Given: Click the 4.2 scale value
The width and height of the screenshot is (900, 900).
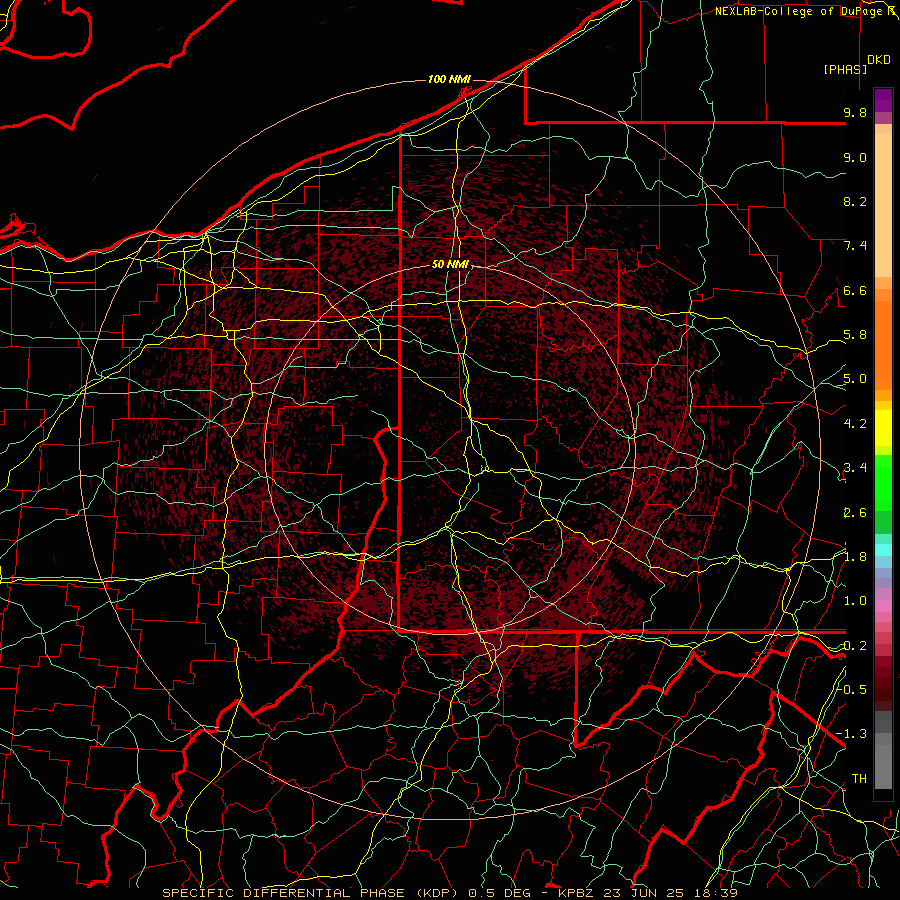Looking at the screenshot, I should 855,424.
